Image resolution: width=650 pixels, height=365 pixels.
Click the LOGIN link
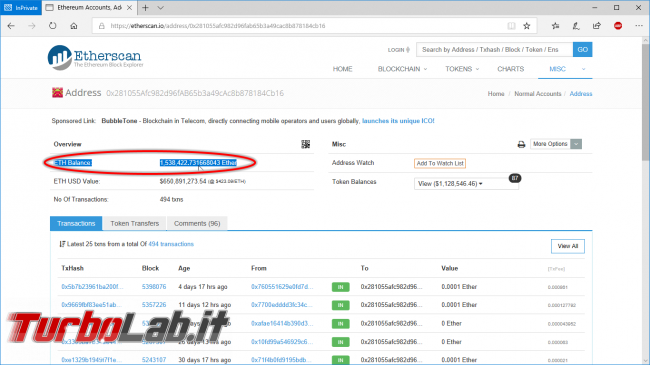398,50
